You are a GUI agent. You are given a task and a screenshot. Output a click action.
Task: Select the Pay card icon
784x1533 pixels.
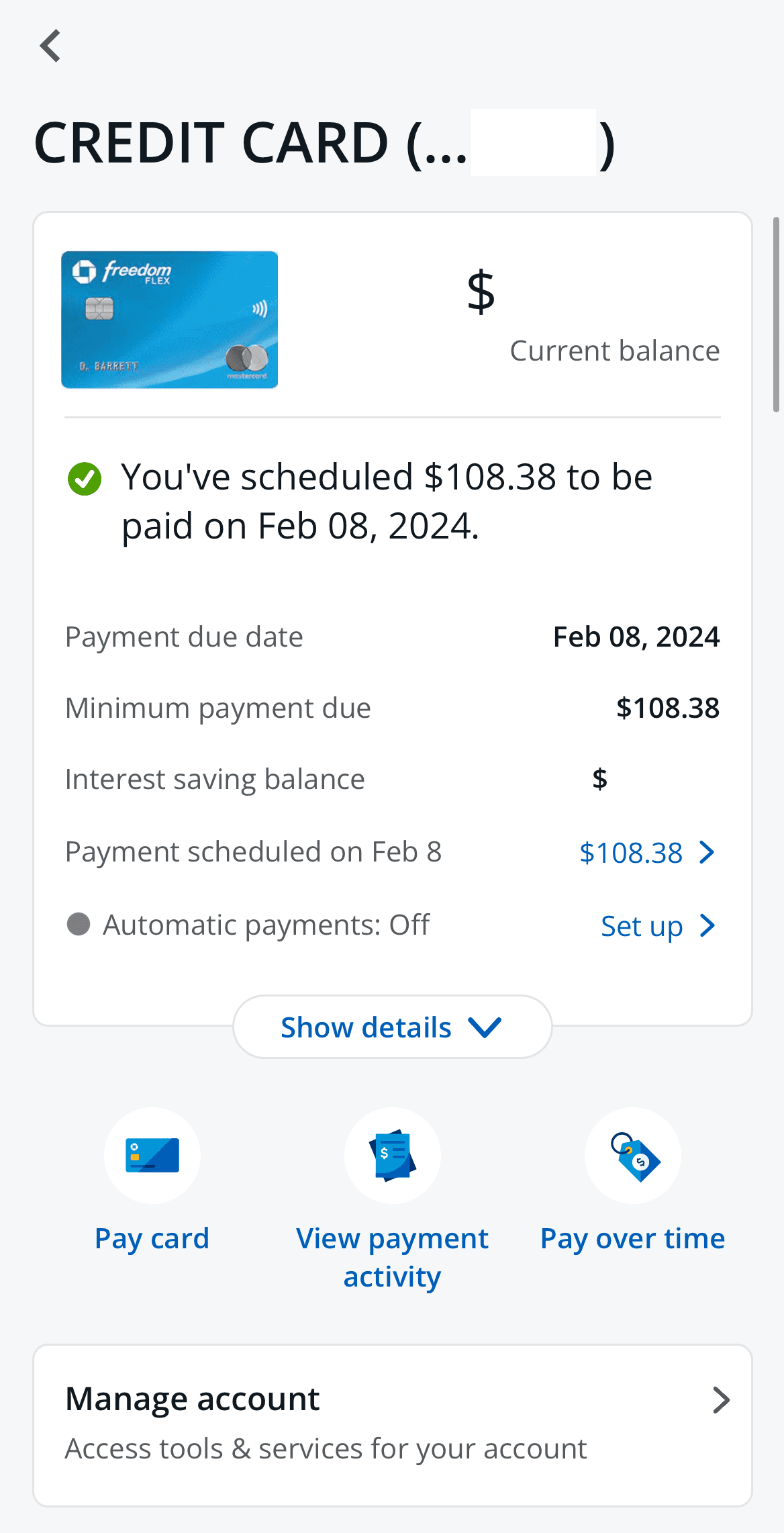(x=152, y=1156)
